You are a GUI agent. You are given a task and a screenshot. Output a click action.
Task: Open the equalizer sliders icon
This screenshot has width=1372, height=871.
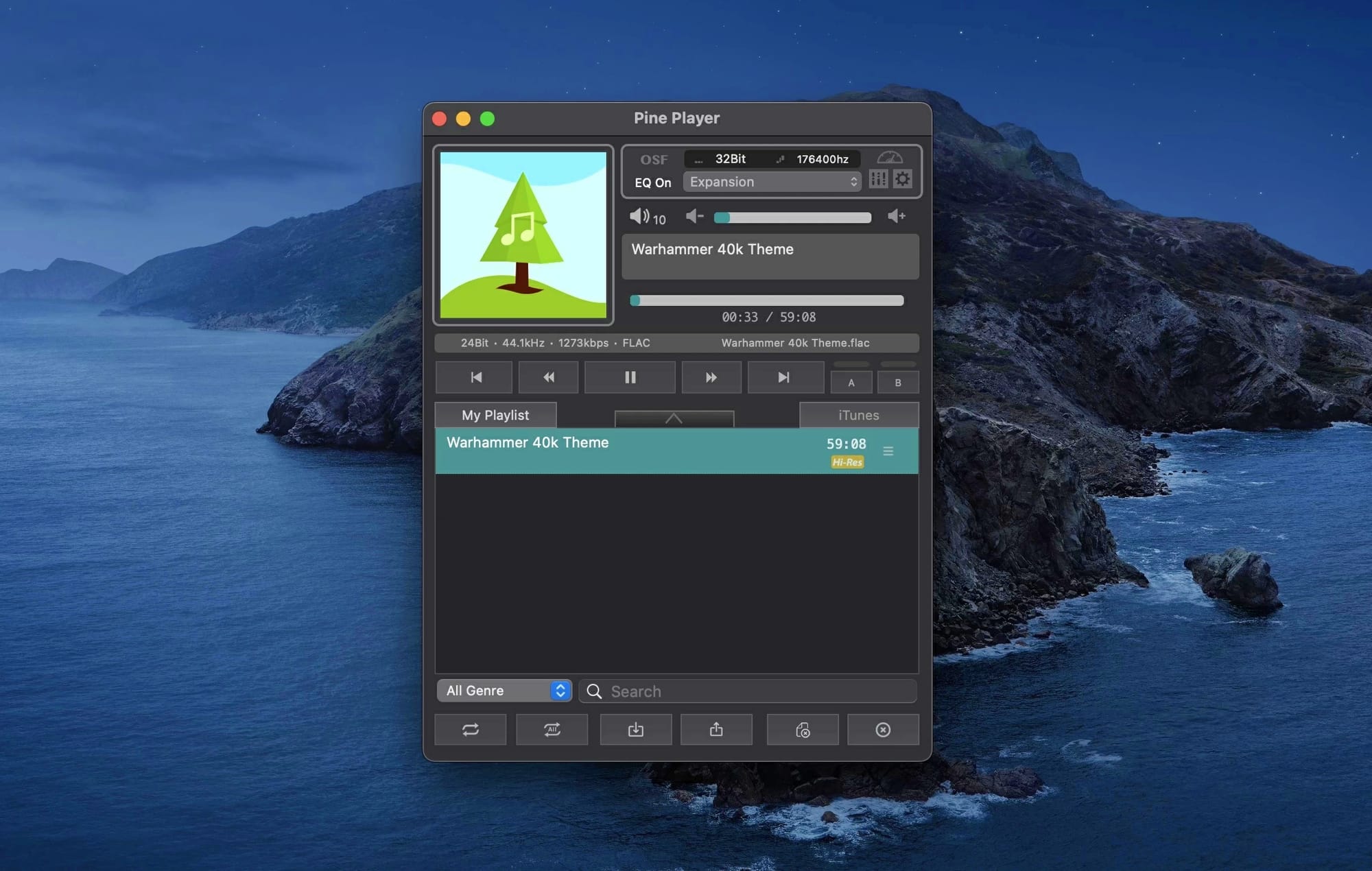pos(878,180)
